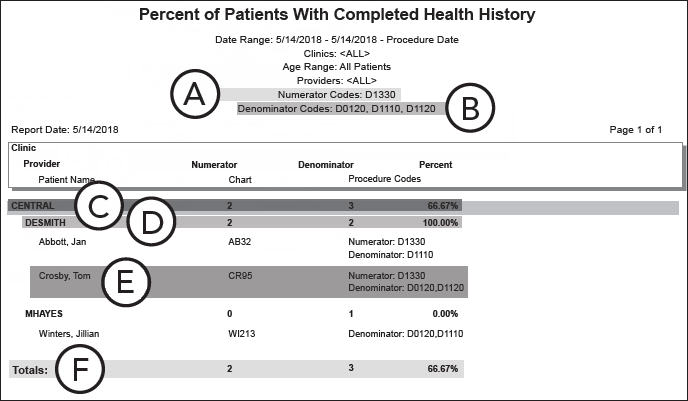The width and height of the screenshot is (688, 401).
Task: Click chart number CR95
Action: pyautogui.click(x=240, y=275)
